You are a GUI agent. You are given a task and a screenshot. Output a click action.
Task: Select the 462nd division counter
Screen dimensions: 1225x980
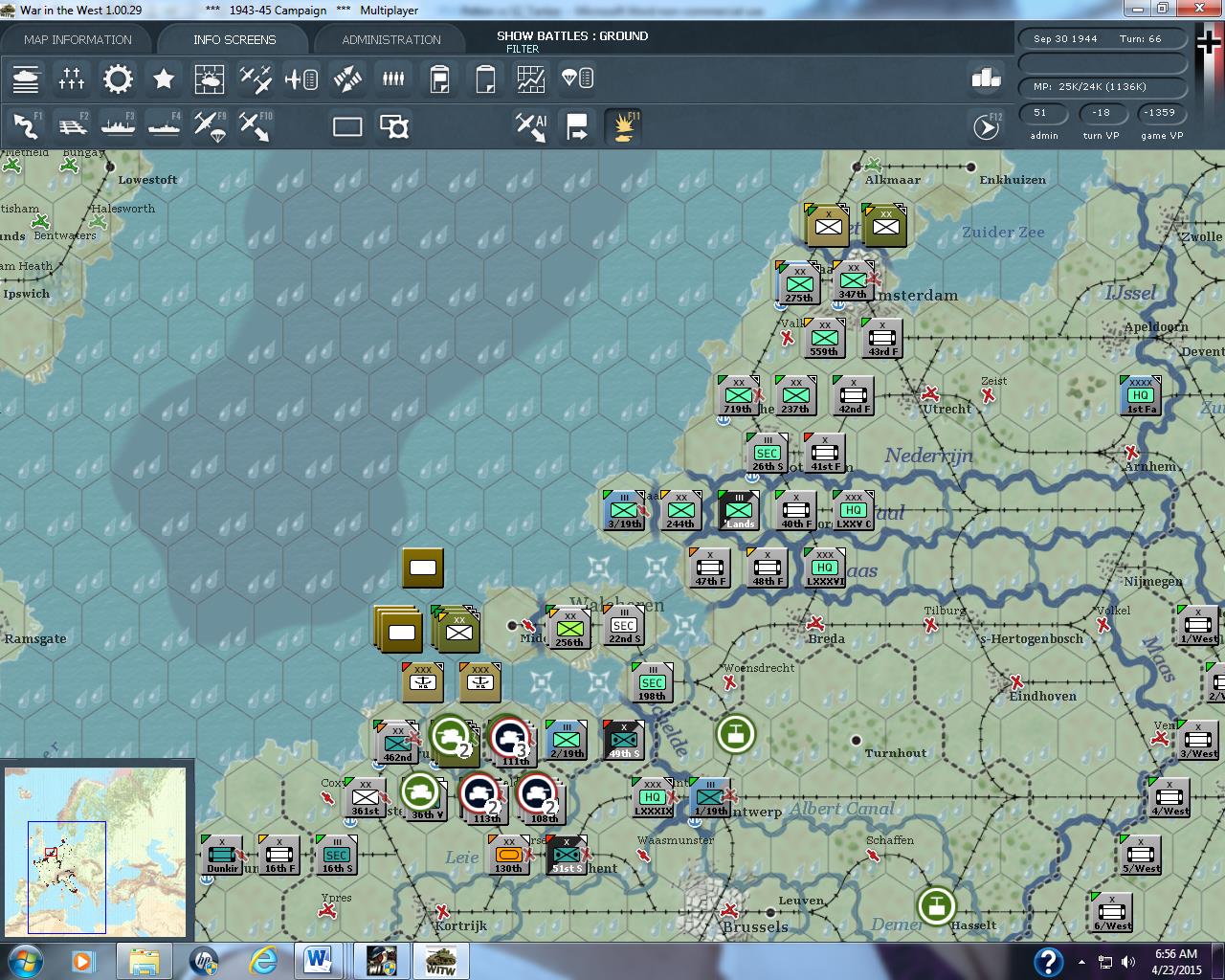click(x=397, y=744)
